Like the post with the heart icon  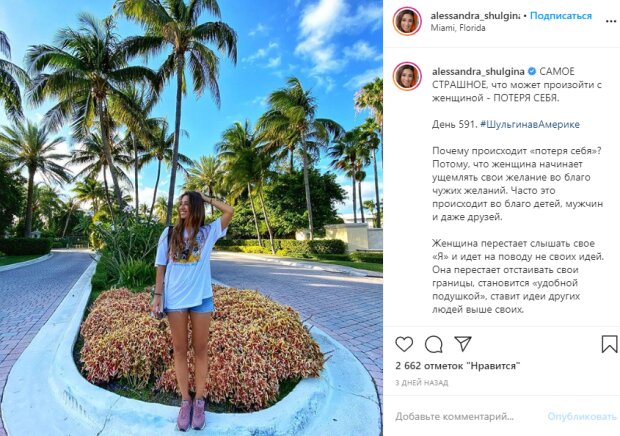tap(404, 344)
